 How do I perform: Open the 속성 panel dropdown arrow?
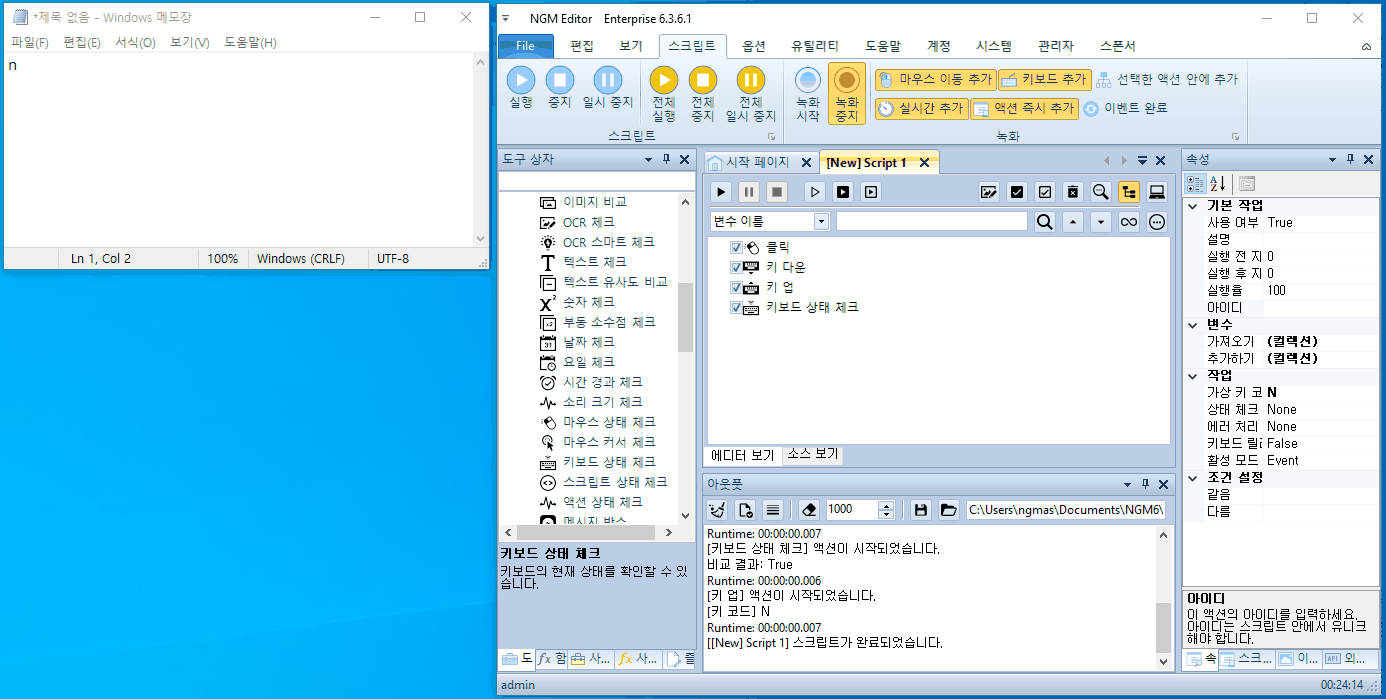coord(1332,160)
